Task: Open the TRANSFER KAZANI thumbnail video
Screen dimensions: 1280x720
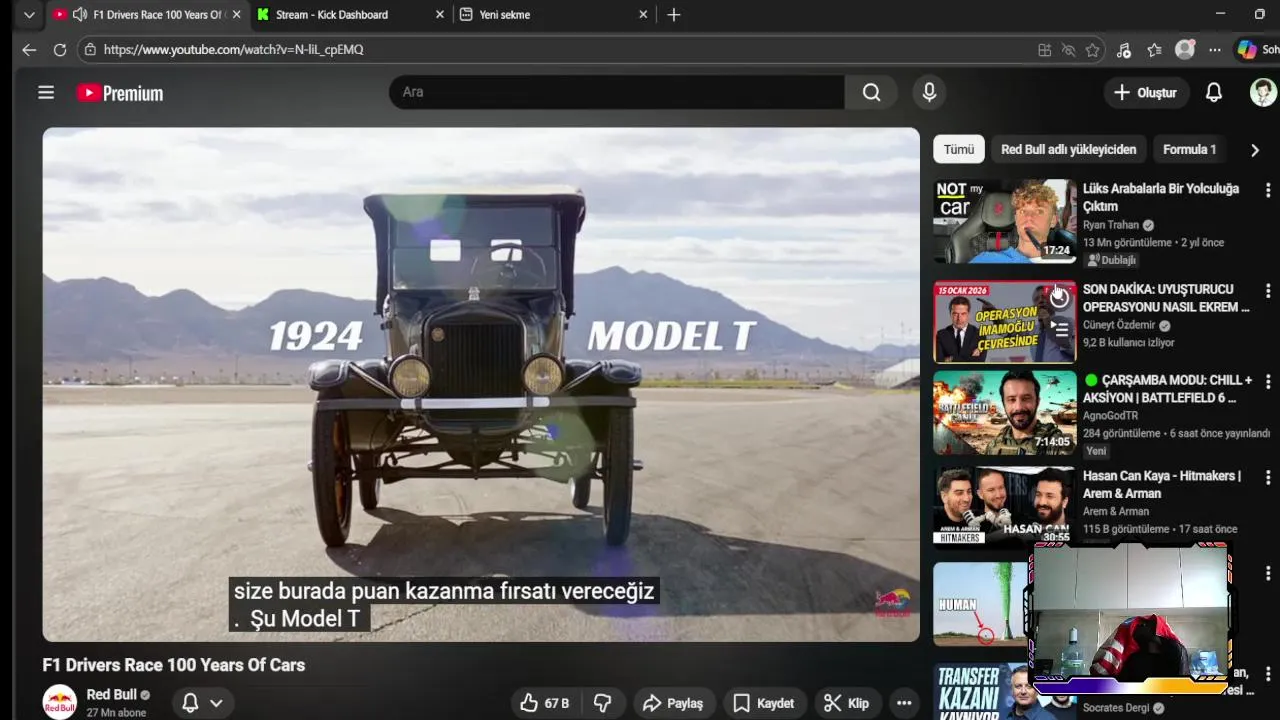Action: tap(982, 692)
